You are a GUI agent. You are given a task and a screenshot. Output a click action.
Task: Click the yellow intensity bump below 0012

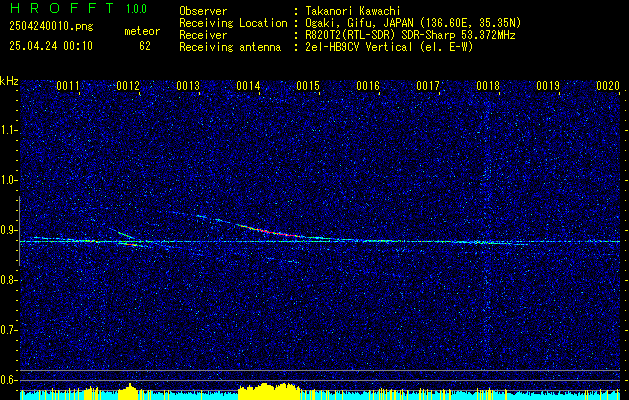pos(129,392)
